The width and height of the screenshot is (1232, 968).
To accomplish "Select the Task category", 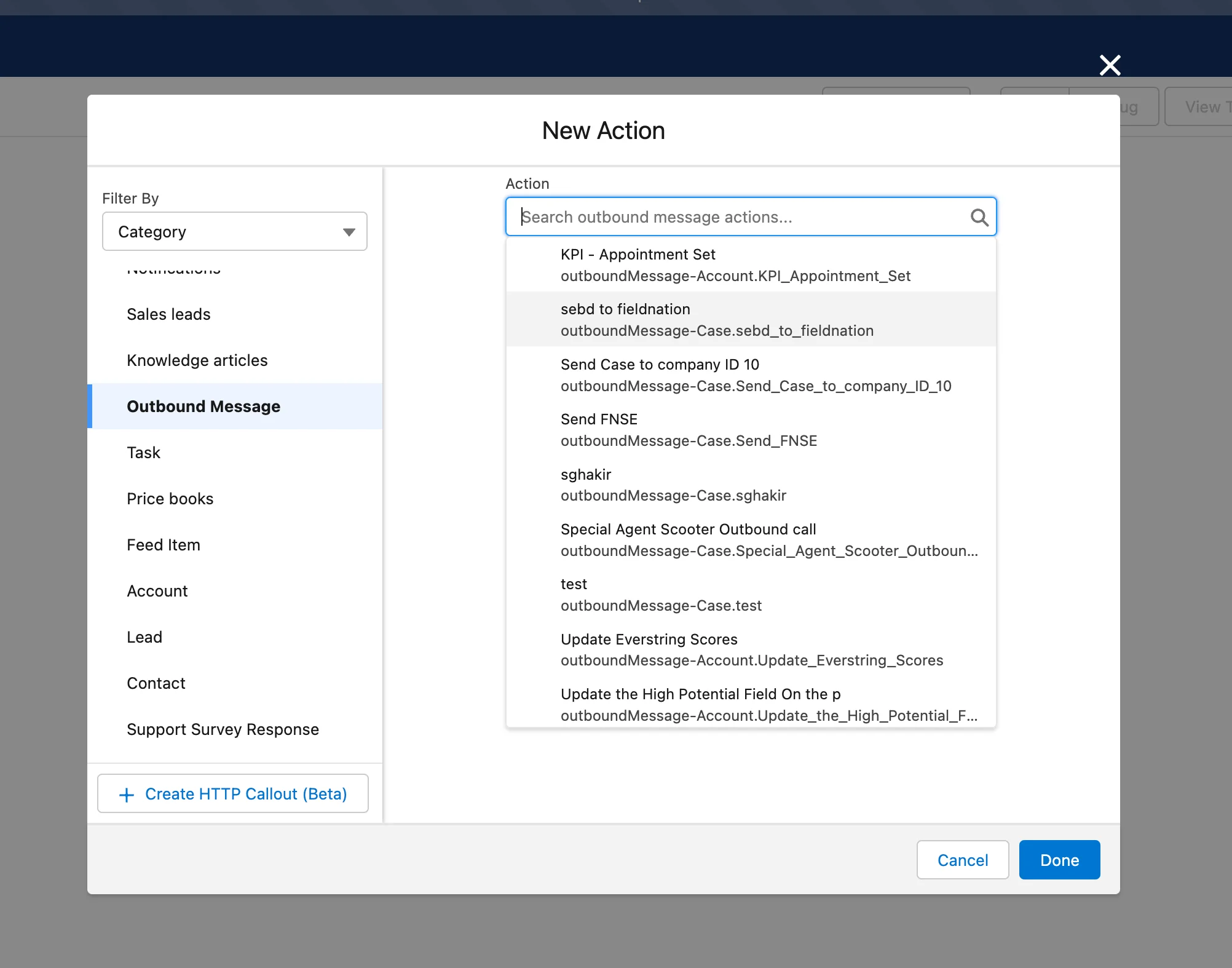I will click(143, 453).
